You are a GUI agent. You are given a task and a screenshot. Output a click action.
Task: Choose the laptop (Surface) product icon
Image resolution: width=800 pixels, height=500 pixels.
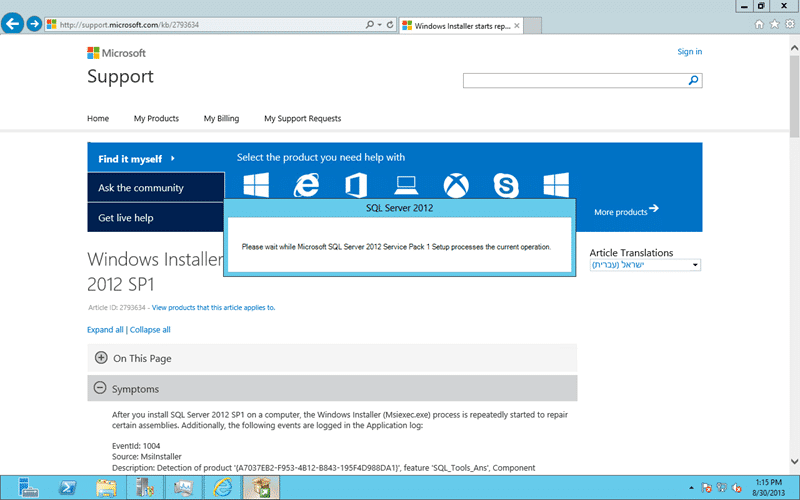tap(406, 185)
